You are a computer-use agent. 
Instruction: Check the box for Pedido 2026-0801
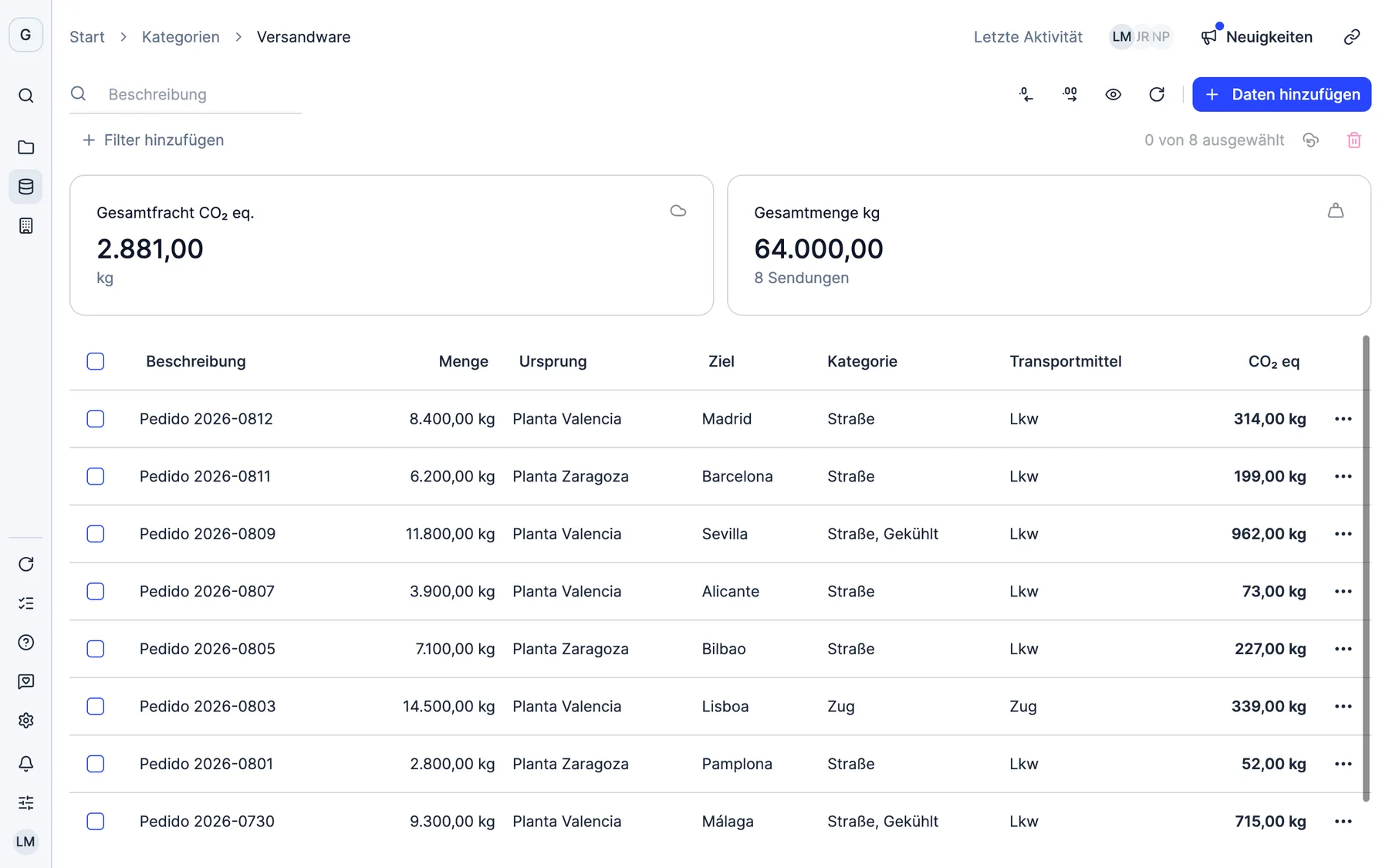coord(96,764)
